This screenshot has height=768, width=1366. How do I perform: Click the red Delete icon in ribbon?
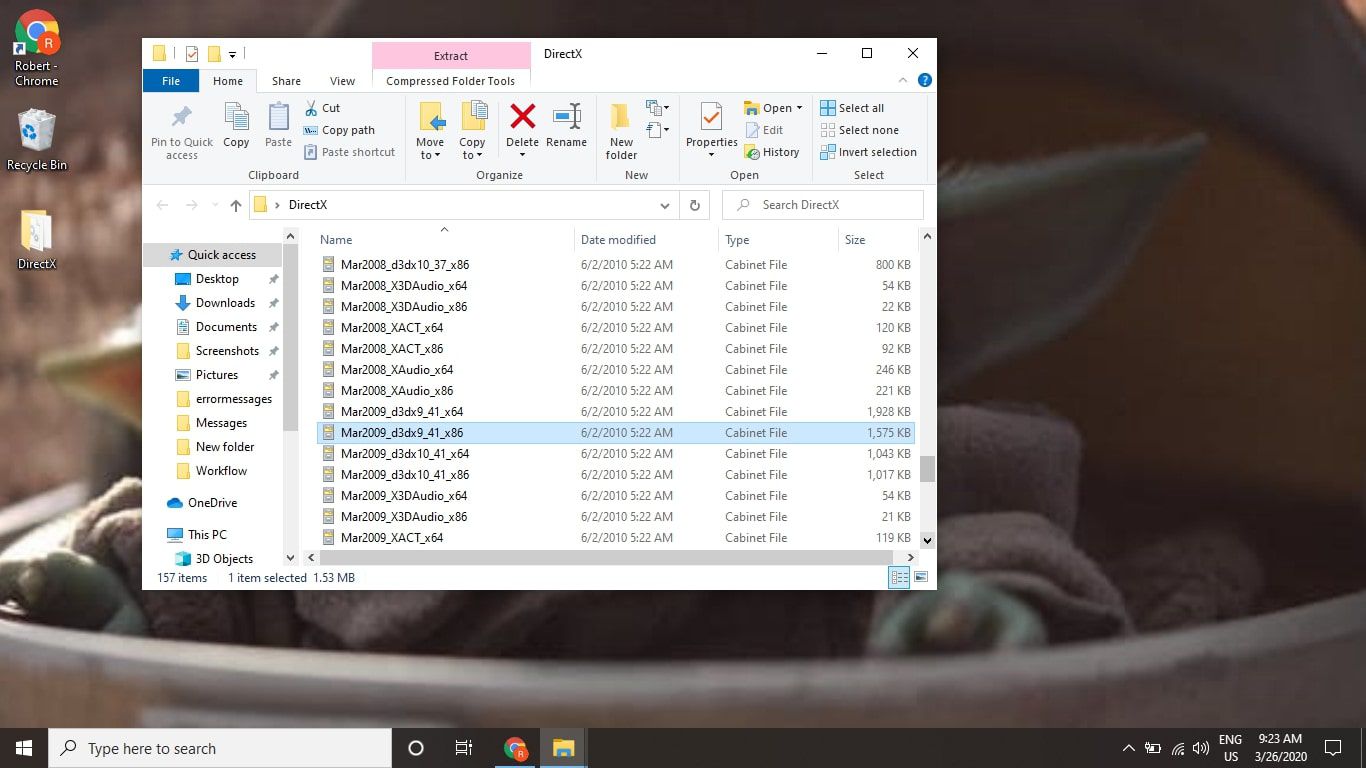tap(522, 118)
